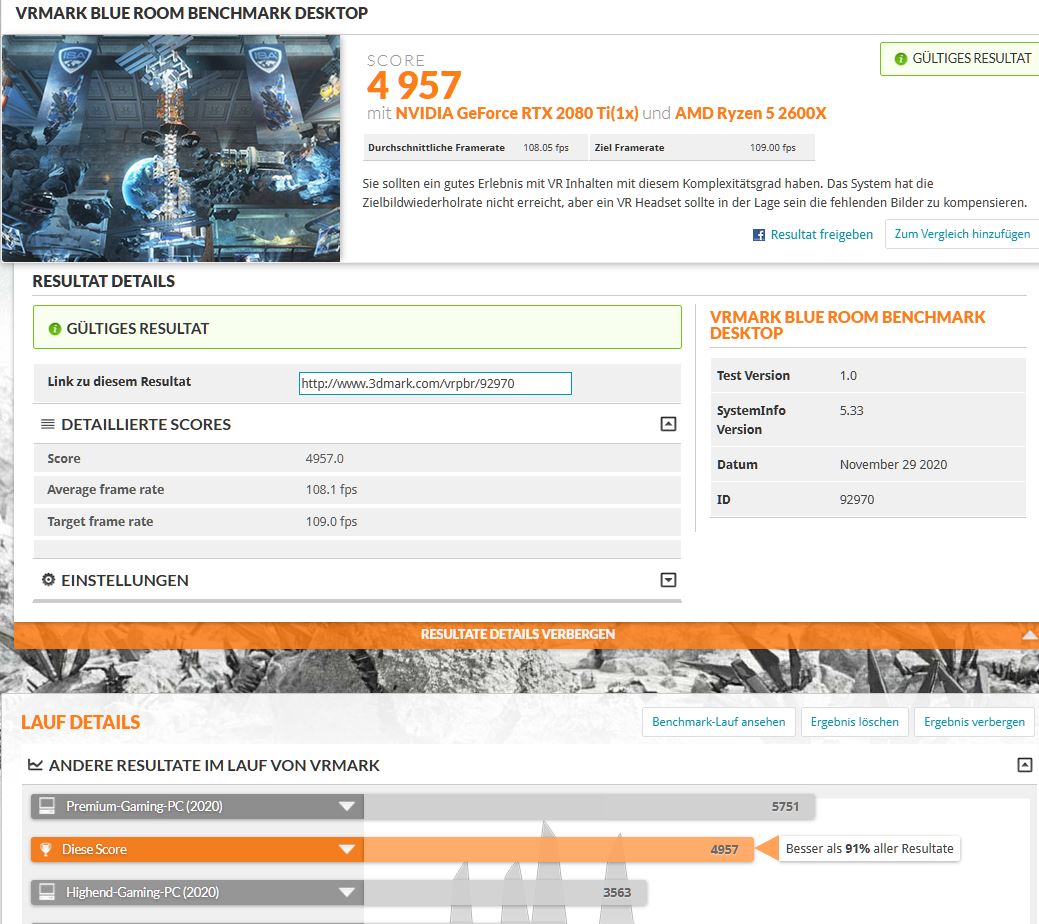Click Ziel Framerate value 109.00 fps

(x=773, y=148)
